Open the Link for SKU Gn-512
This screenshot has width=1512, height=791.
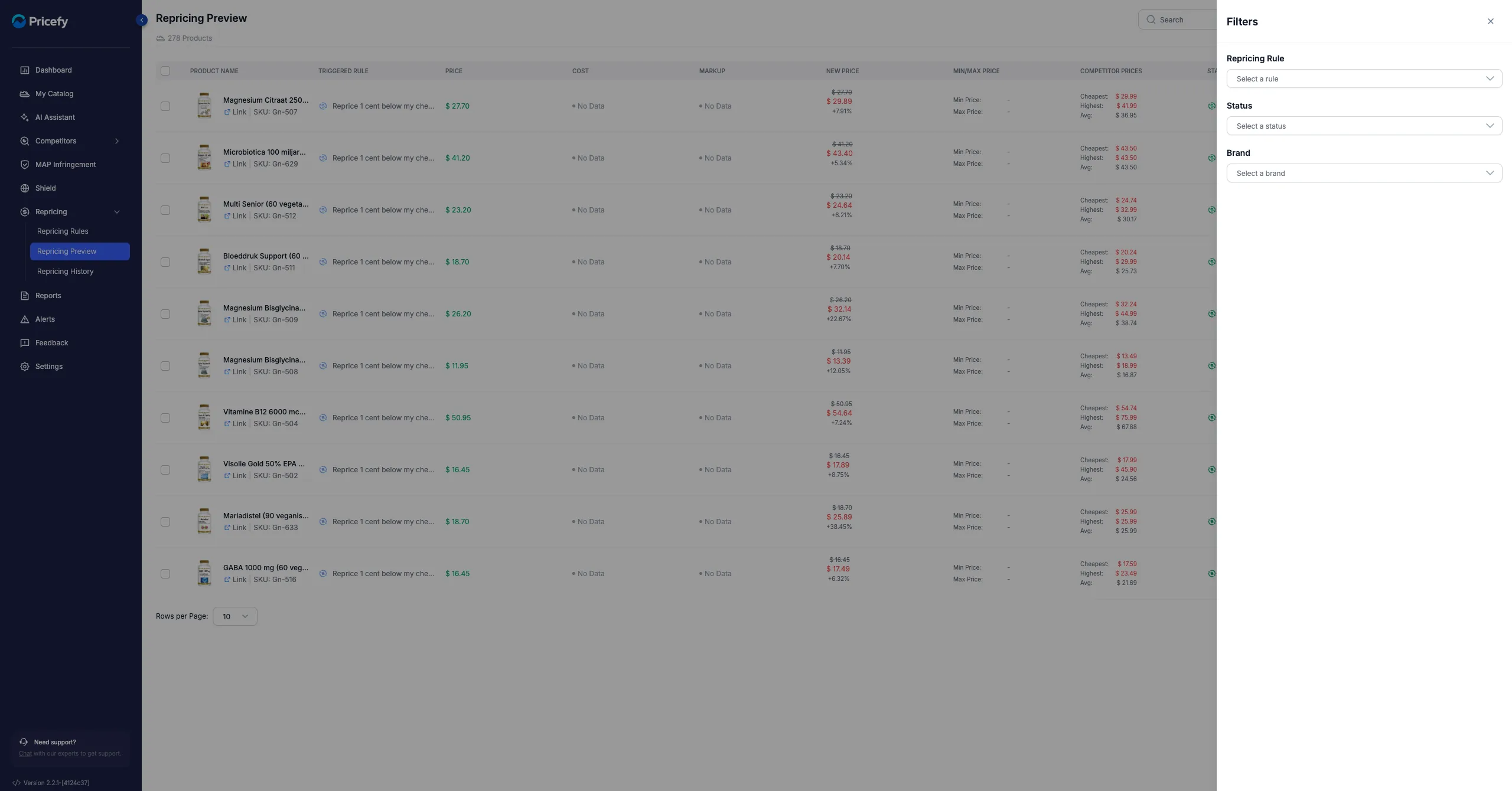pyautogui.click(x=235, y=216)
